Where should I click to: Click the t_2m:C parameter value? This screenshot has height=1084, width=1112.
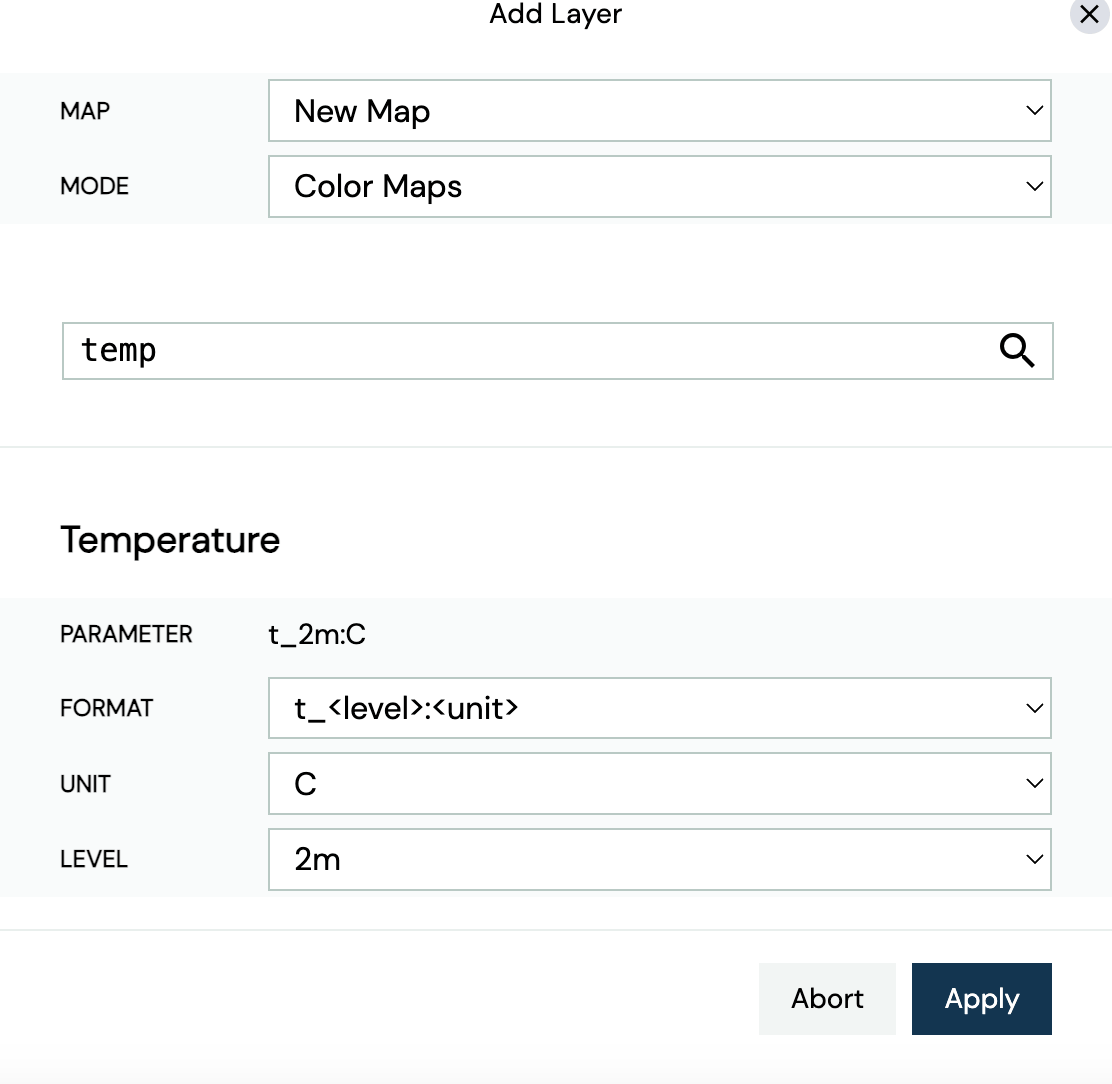[317, 635]
